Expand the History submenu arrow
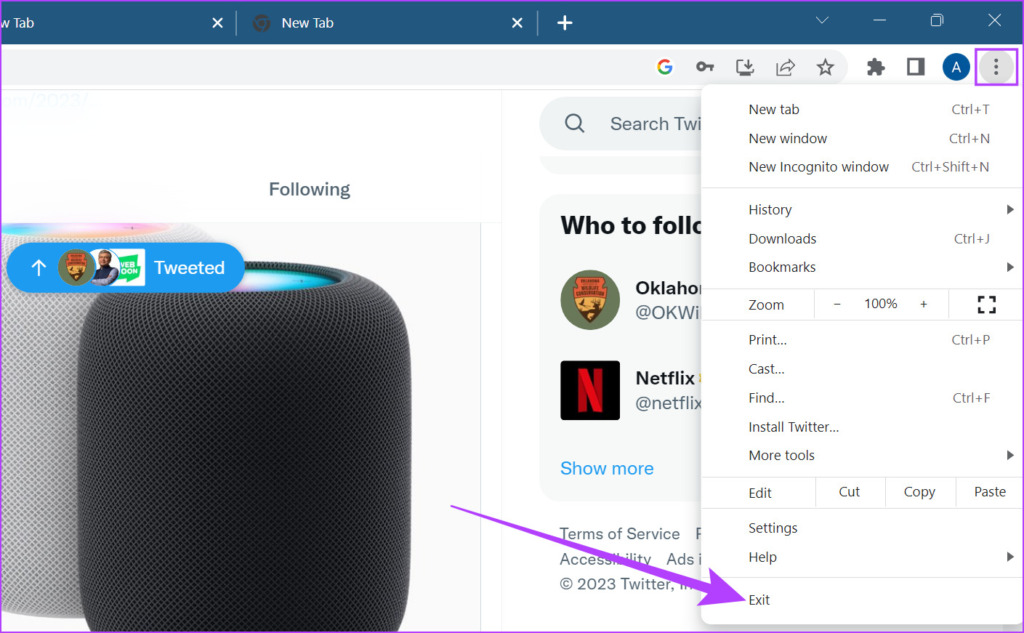The width and height of the screenshot is (1024, 633). click(x=1009, y=209)
